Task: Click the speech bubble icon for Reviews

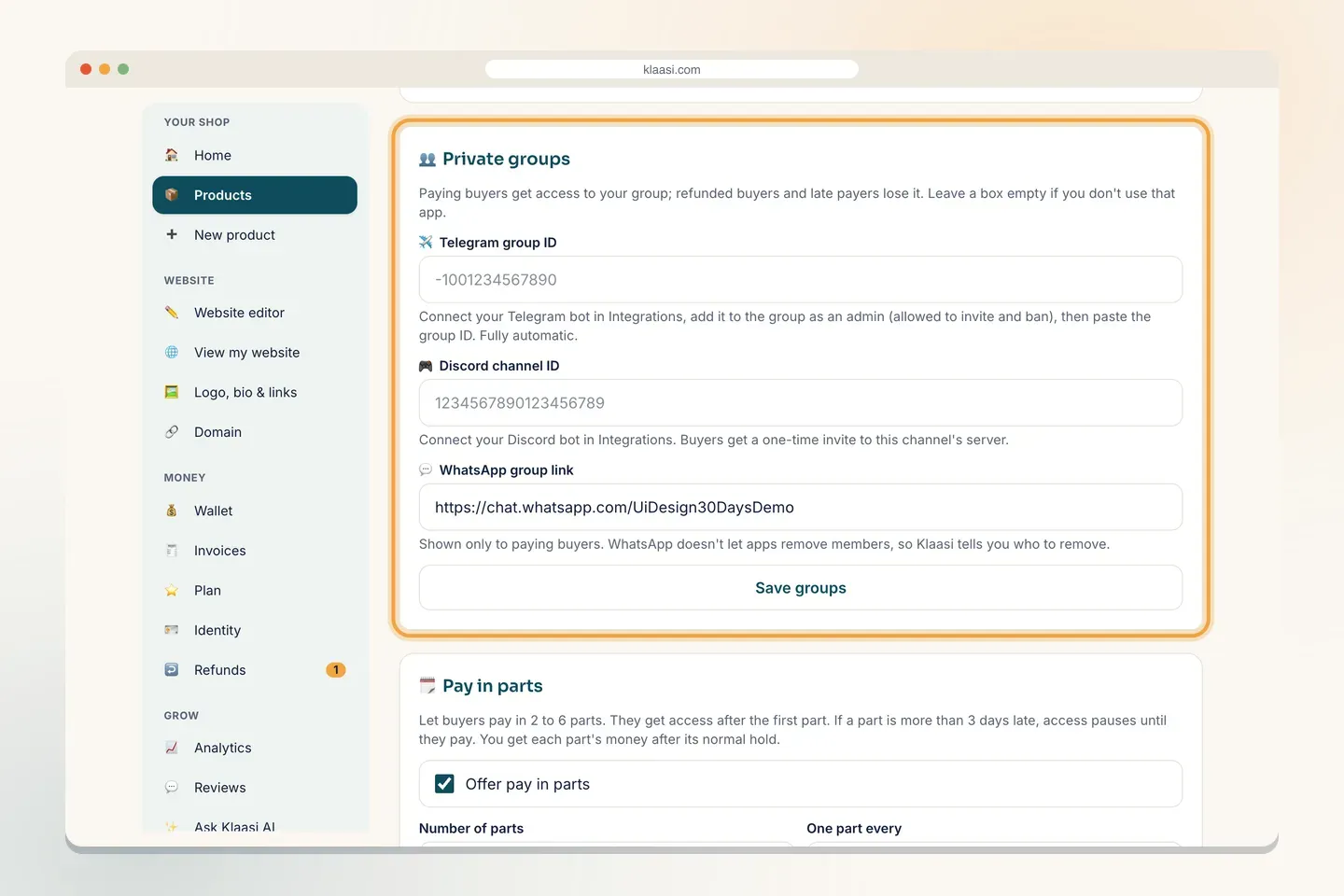Action: 172,788
